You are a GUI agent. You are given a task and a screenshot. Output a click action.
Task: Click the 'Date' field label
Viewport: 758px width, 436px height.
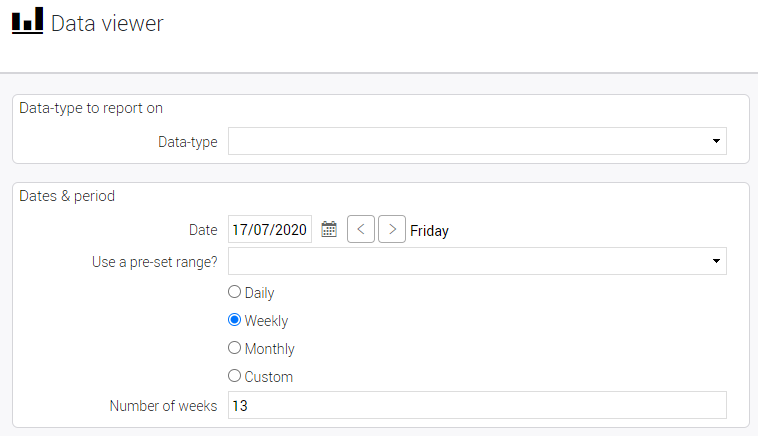point(203,230)
